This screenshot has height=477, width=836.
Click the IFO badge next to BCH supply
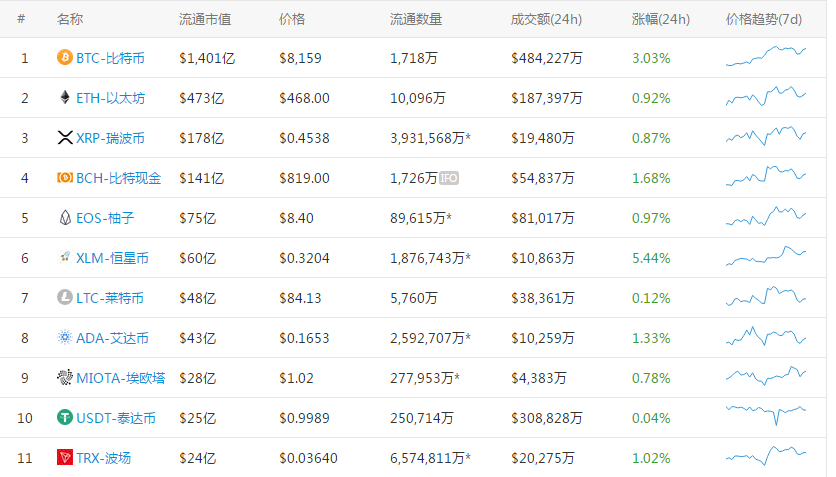[x=449, y=178]
